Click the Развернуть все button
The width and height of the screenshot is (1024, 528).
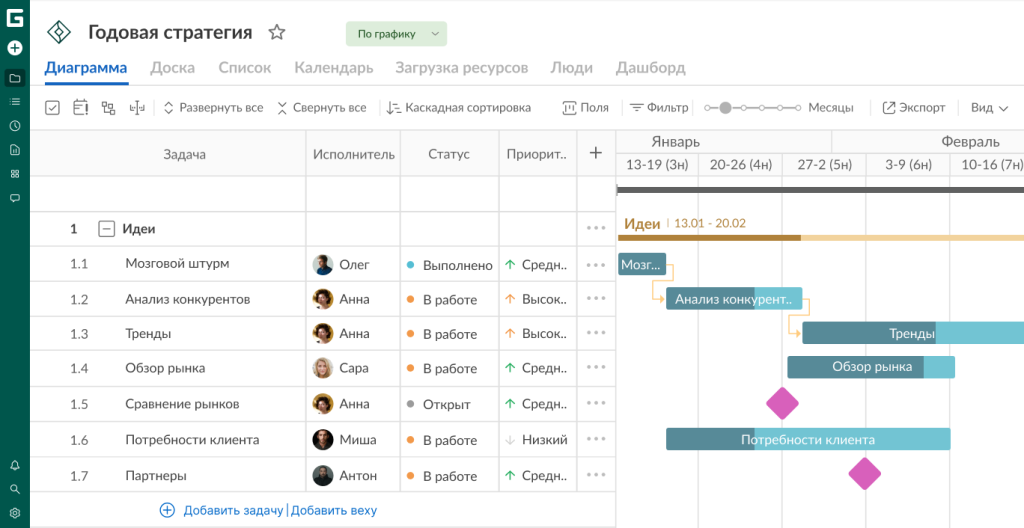click(212, 108)
